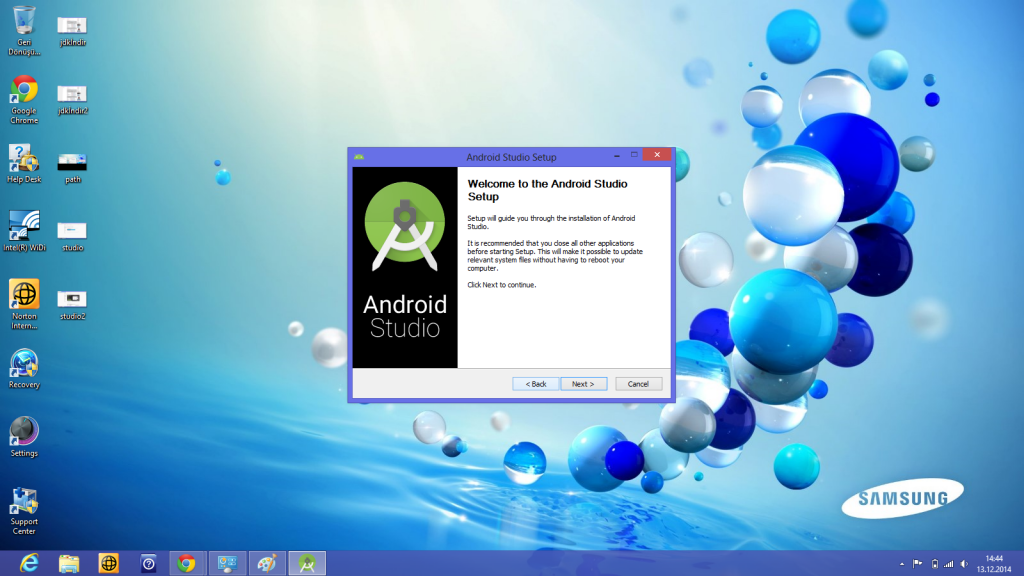Open Google Chrome from the taskbar
The image size is (1024, 576).
click(x=187, y=563)
